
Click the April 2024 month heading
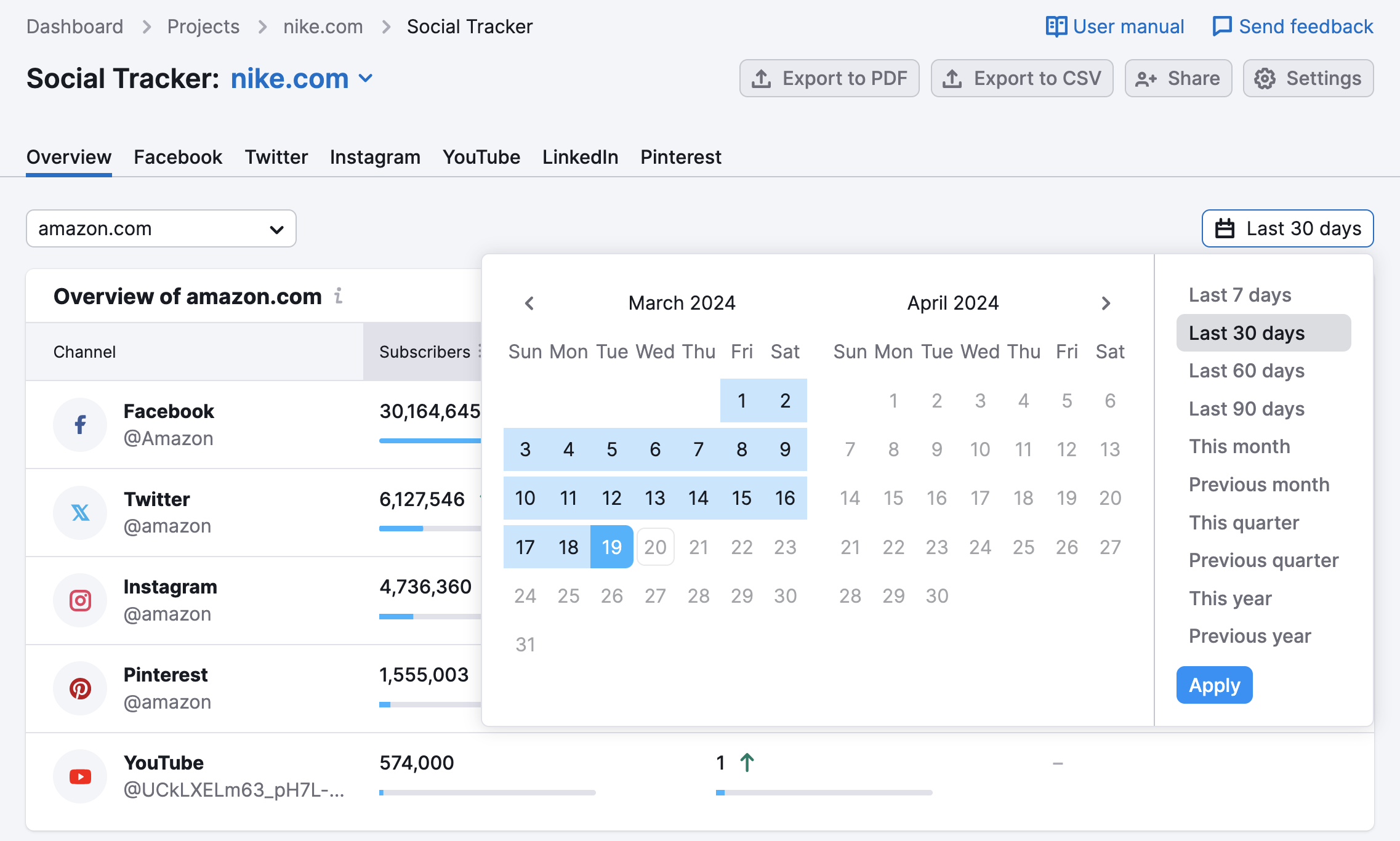click(x=953, y=303)
